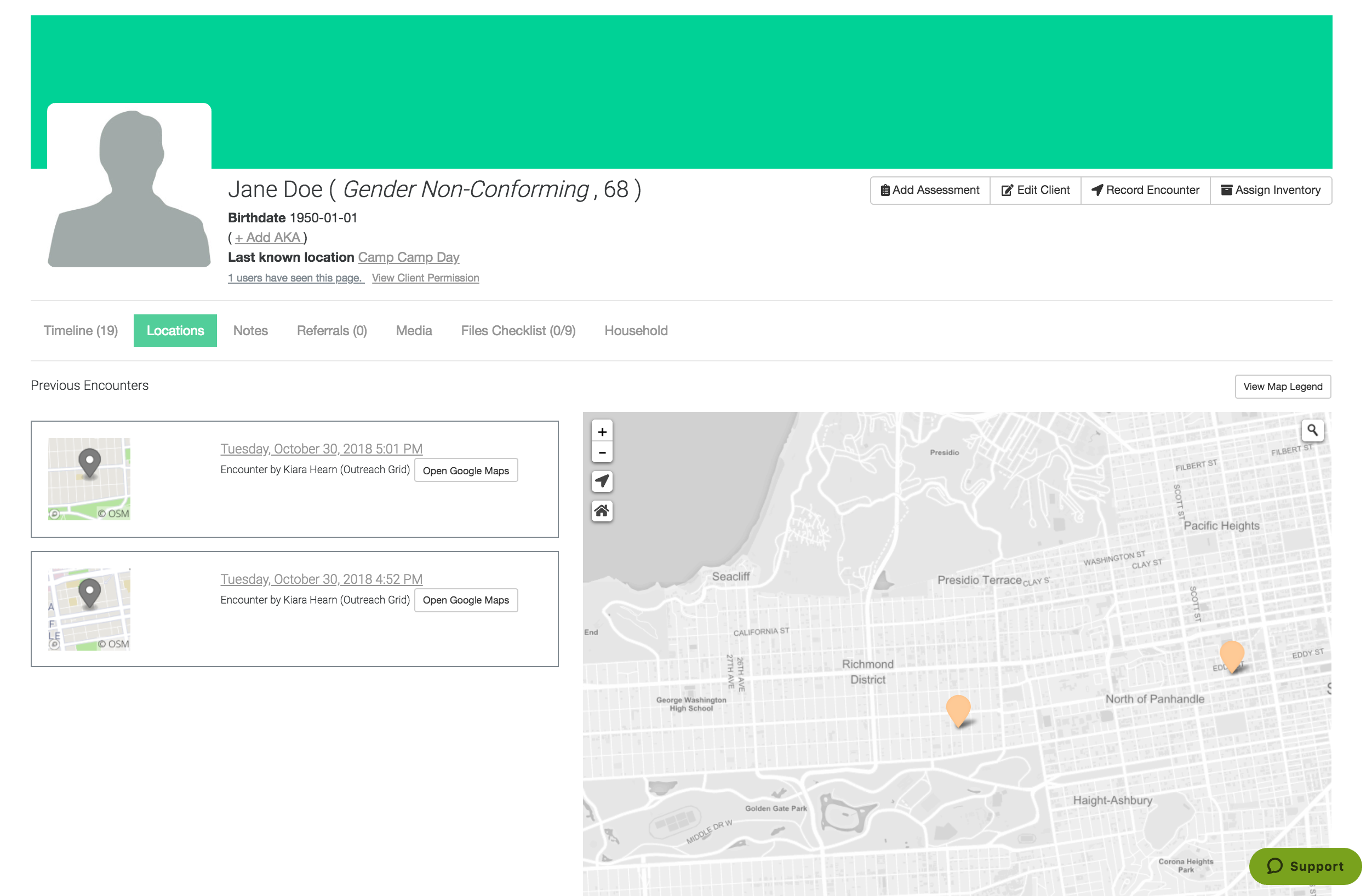Image resolution: width=1372 pixels, height=896 pixels.
Task: Click the locate-me arrow map control
Action: (602, 480)
